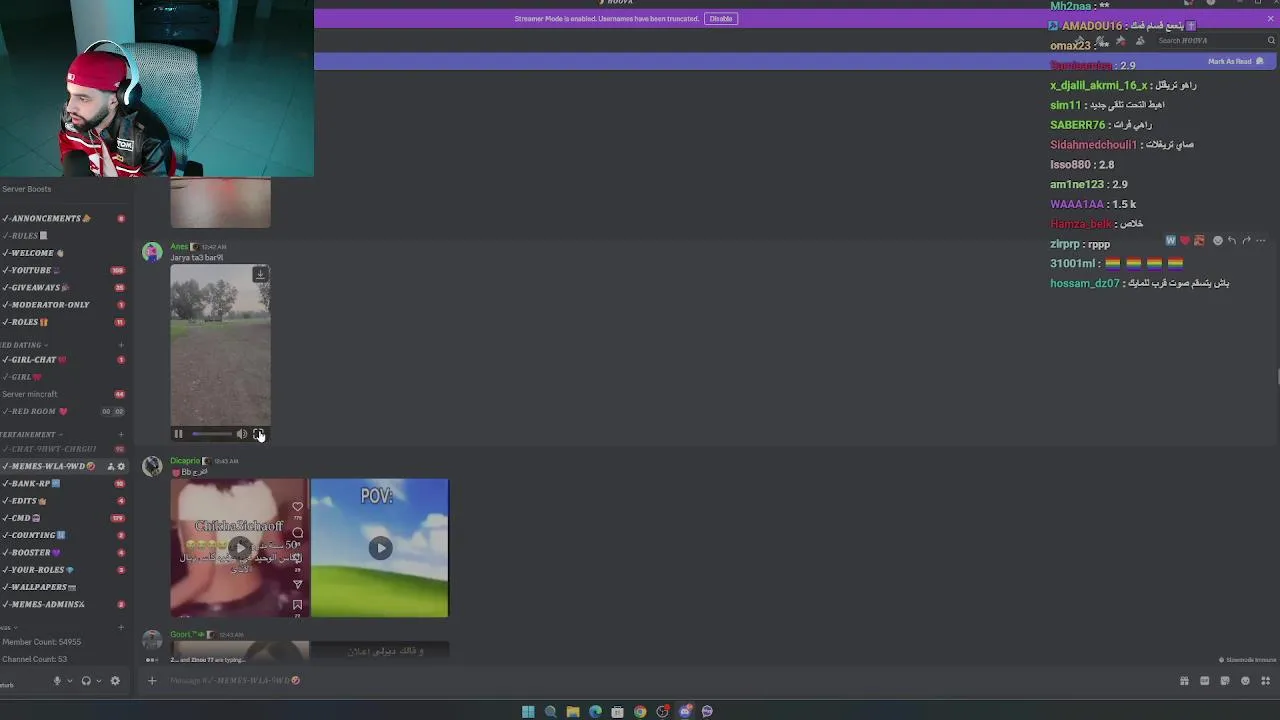Screen dimensions: 1280x720
Task: Open the emoji picker in message bar
Action: click(1245, 681)
